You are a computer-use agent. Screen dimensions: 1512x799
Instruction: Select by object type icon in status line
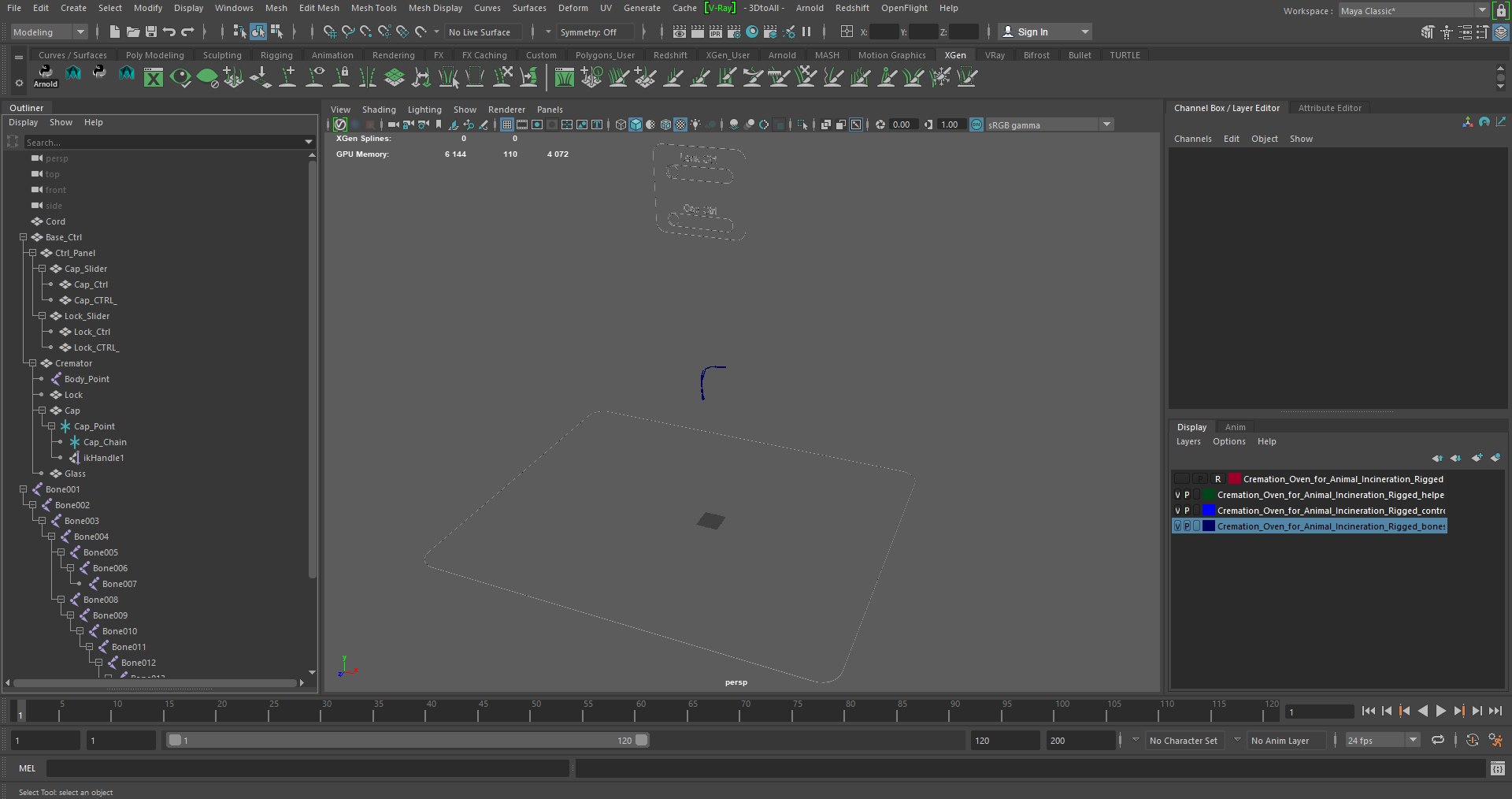point(258,32)
